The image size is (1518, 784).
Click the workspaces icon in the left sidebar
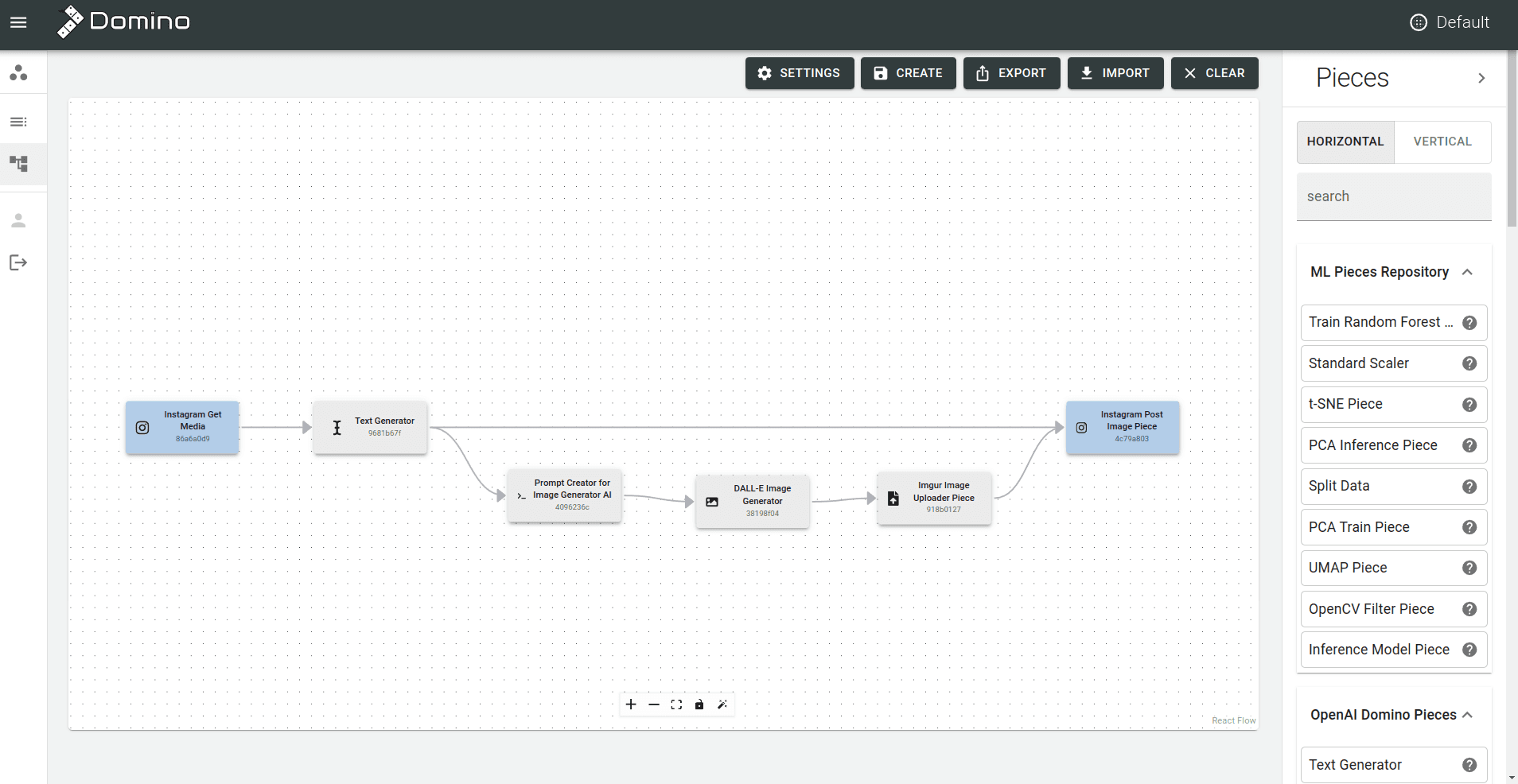[x=18, y=72]
